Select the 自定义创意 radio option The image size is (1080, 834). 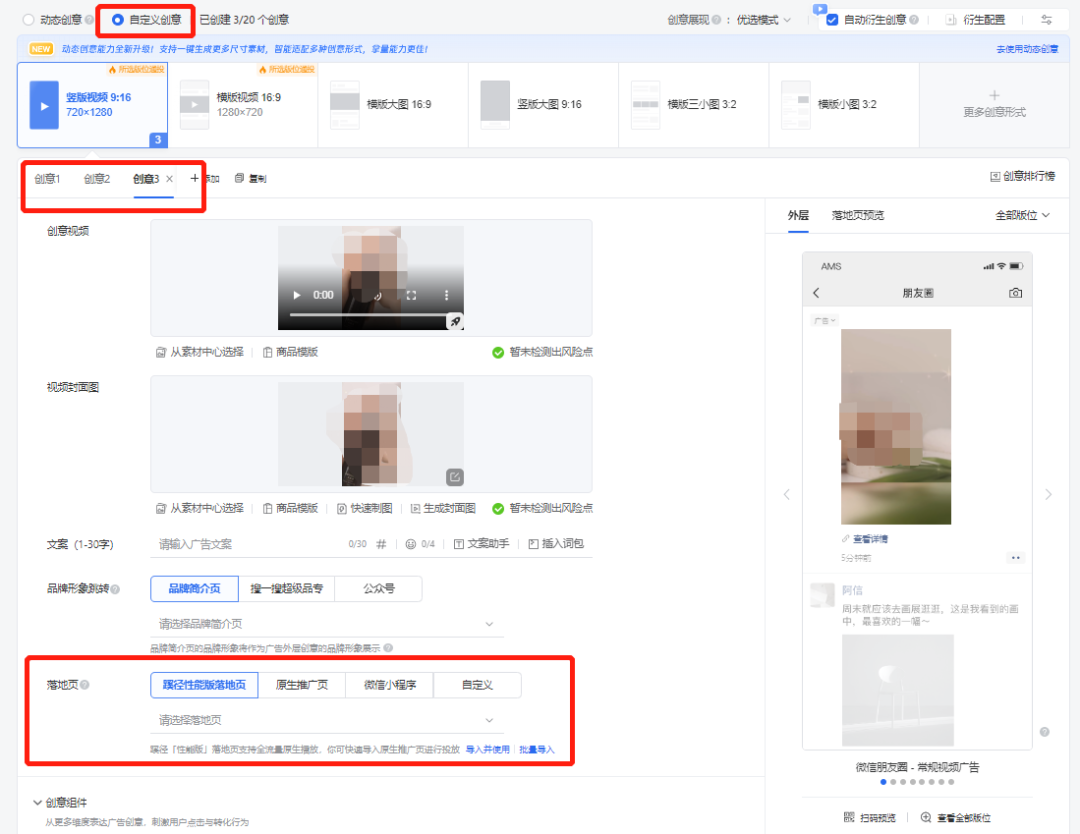point(118,19)
